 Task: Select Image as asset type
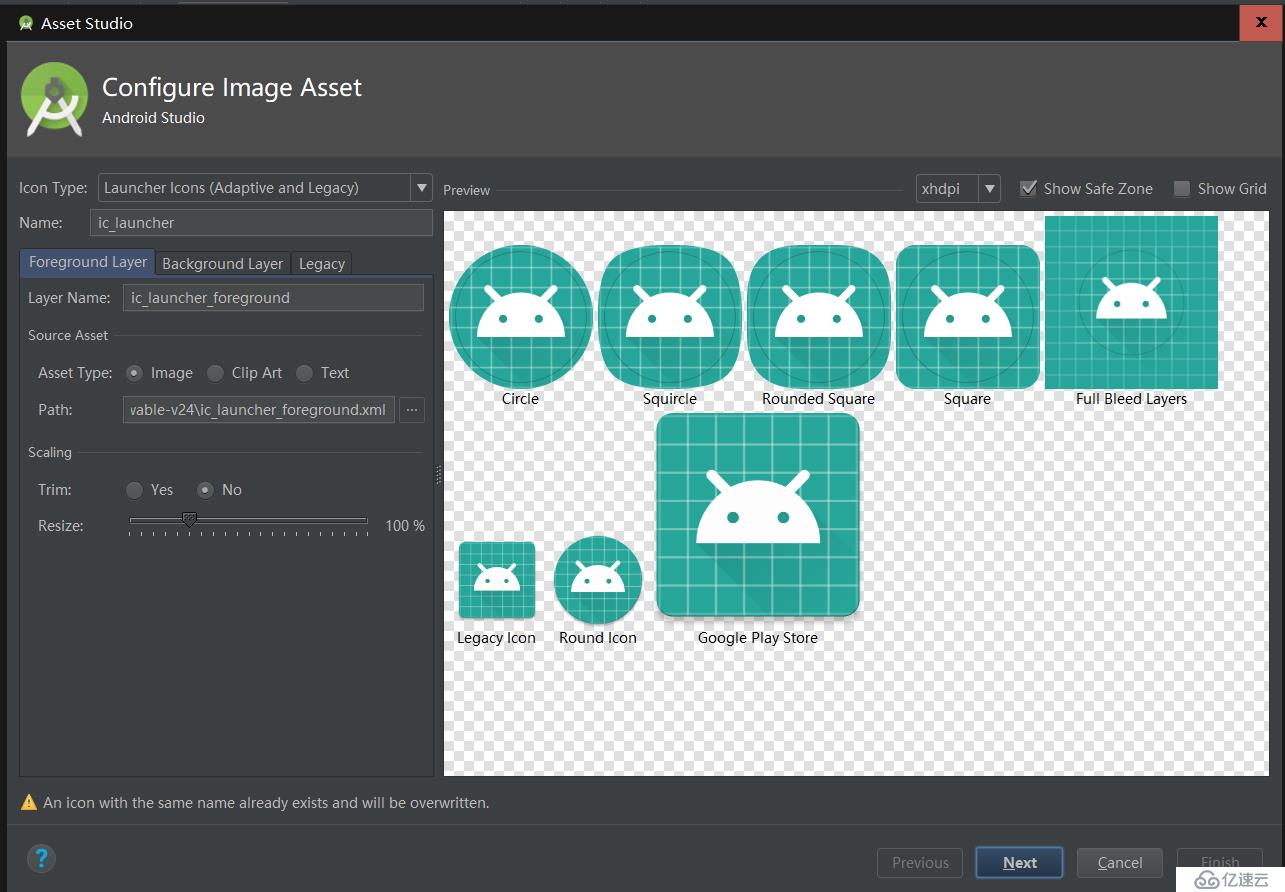click(134, 373)
